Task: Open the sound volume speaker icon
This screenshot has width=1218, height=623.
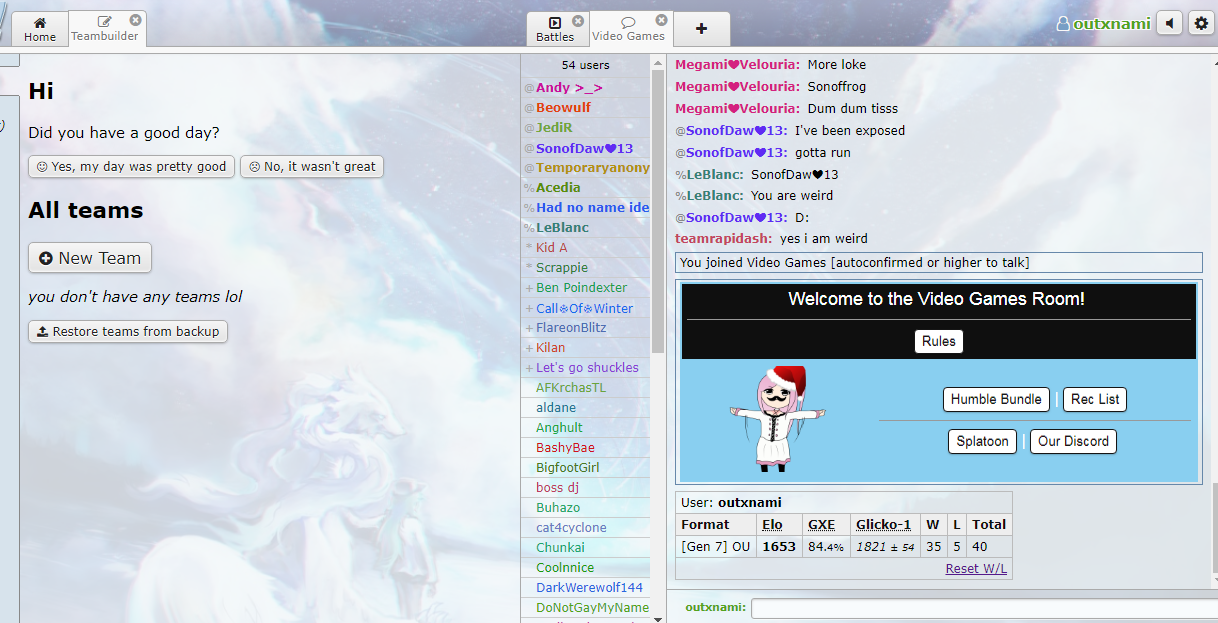Action: 1169,23
